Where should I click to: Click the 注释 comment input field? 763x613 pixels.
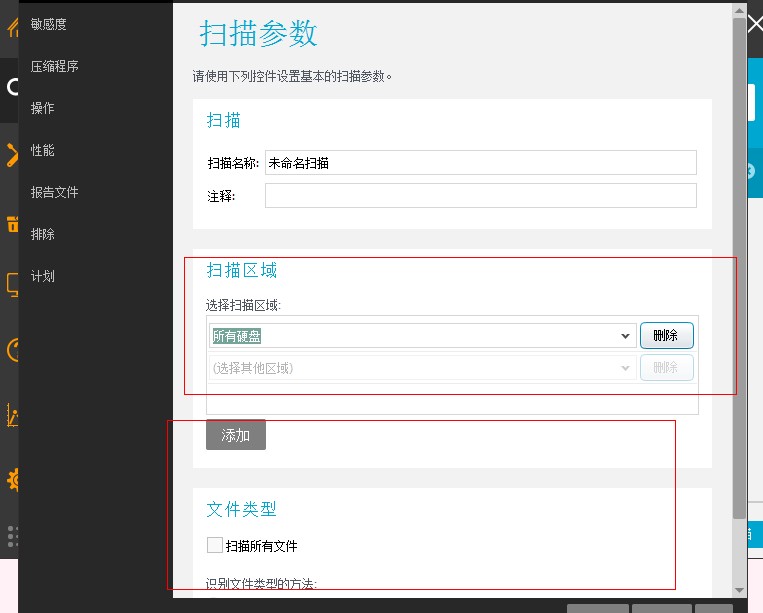coord(481,196)
